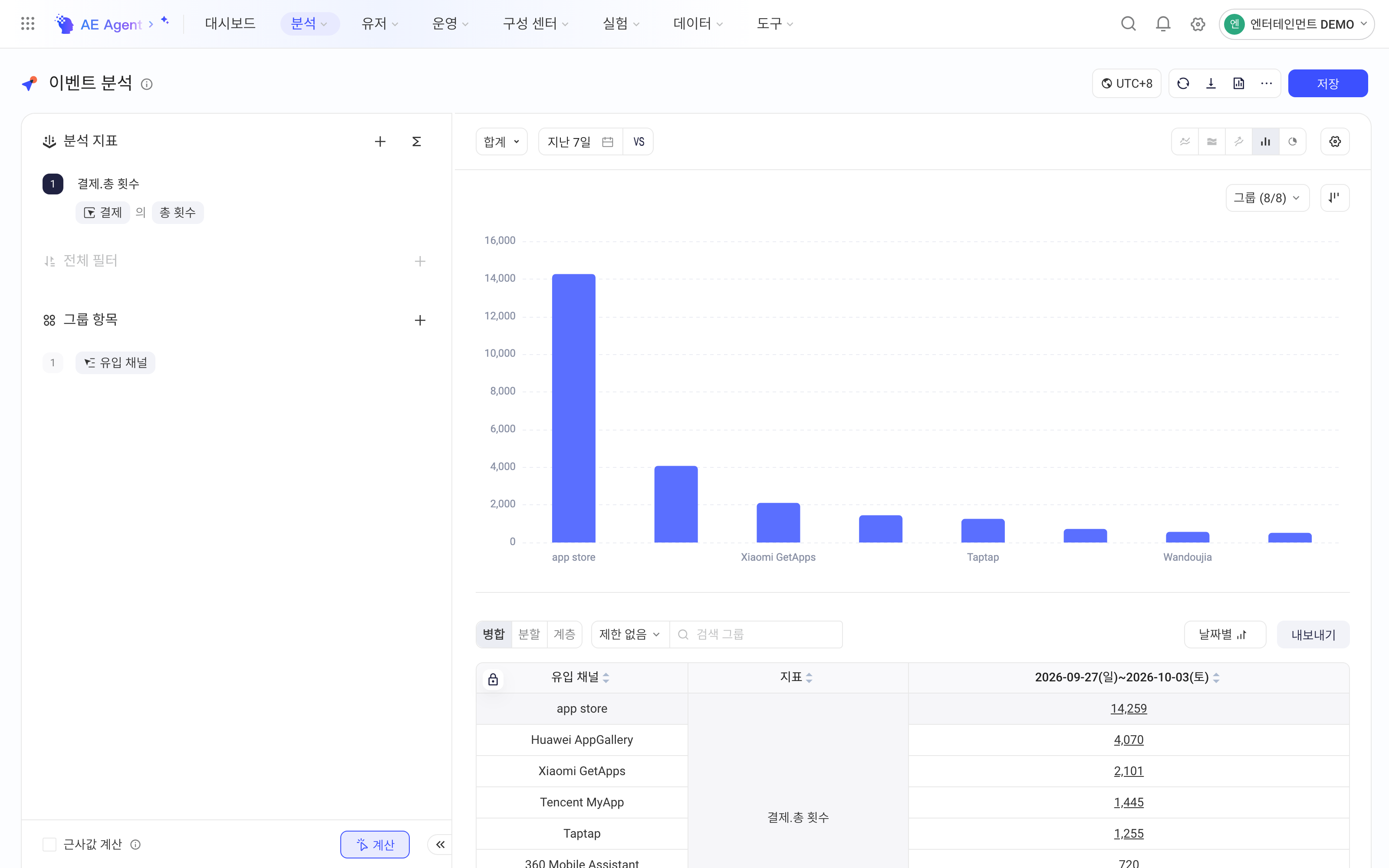The width and height of the screenshot is (1389, 868).
Task: Click the 날짜별 button
Action: tap(1225, 635)
